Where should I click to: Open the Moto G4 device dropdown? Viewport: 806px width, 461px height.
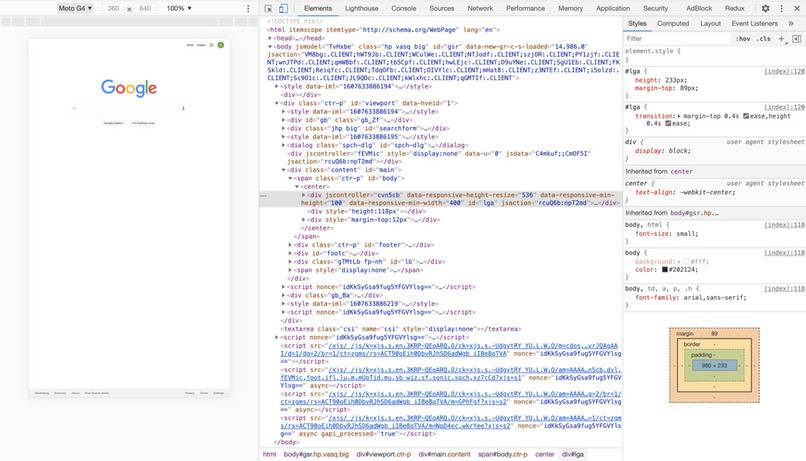[x=75, y=9]
